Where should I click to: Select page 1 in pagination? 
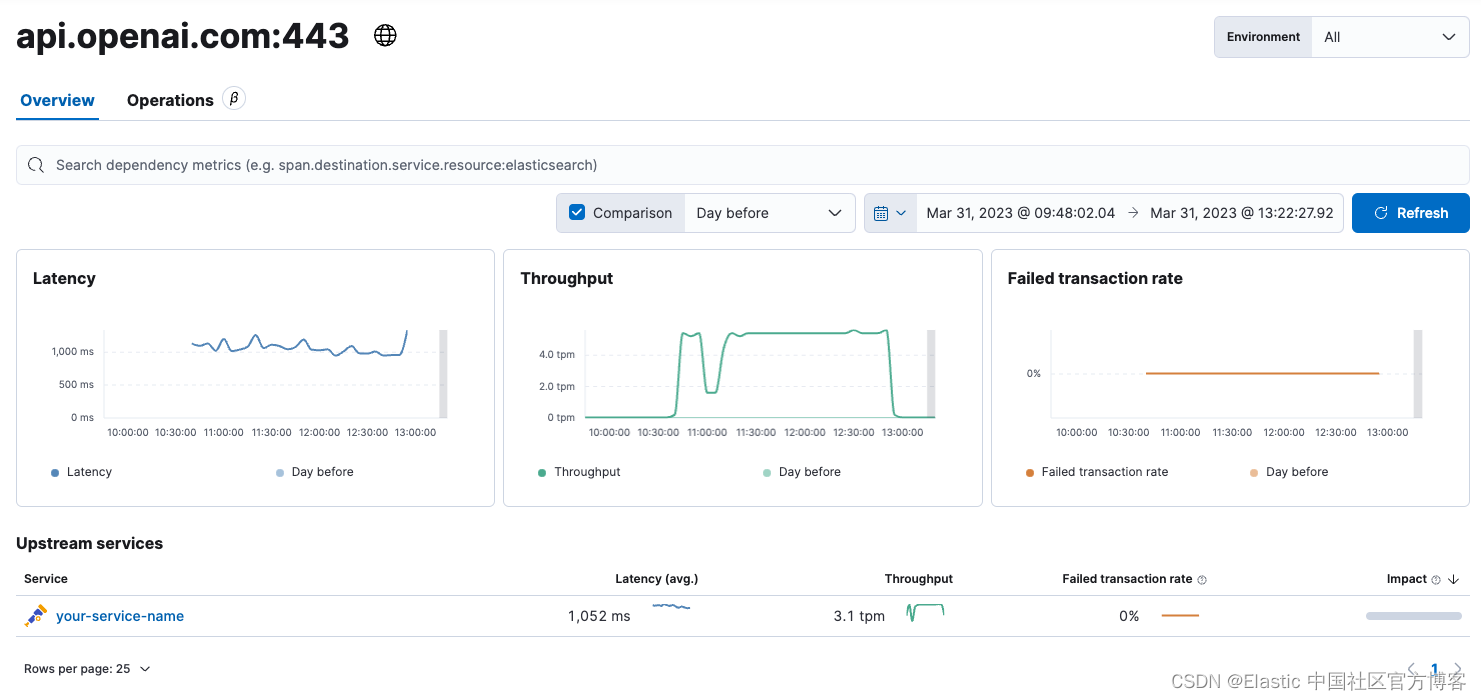click(x=1434, y=669)
